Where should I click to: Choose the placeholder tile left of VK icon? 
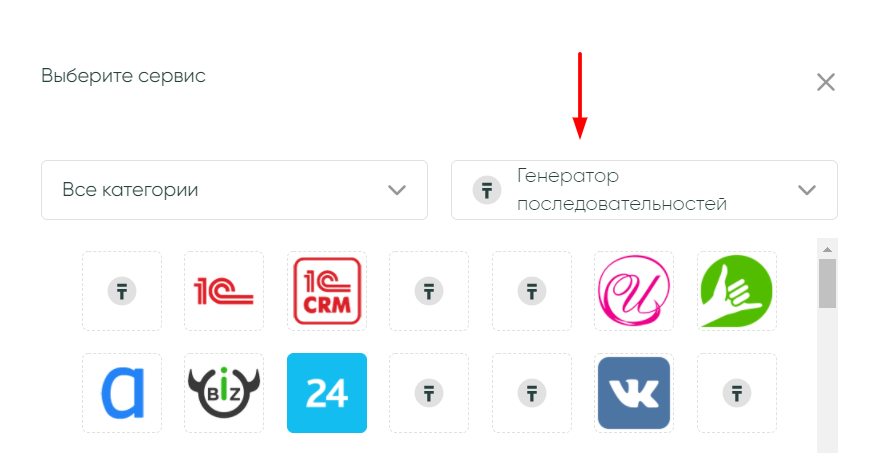coord(532,393)
